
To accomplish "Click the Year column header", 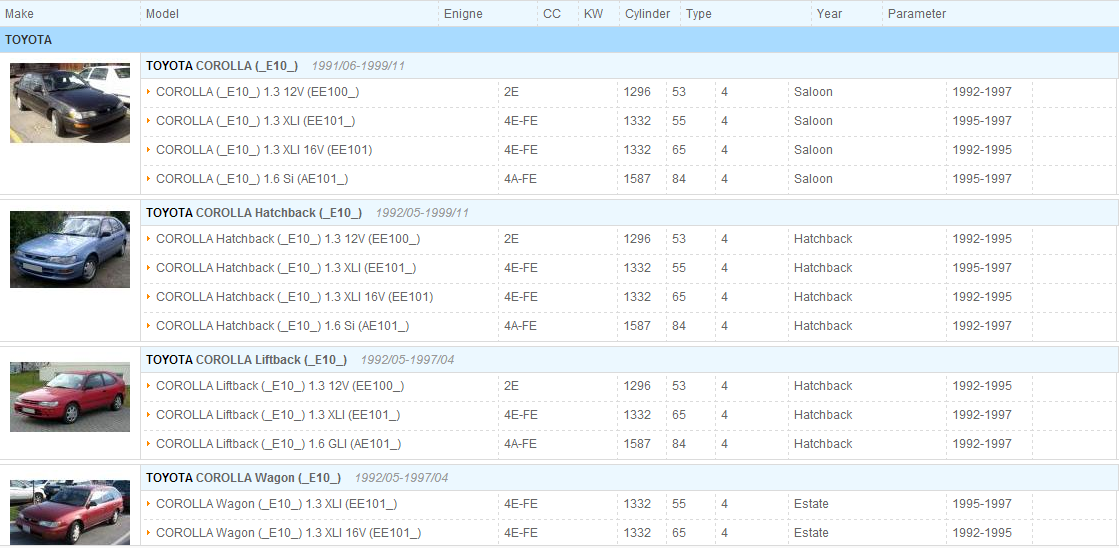I will pos(829,14).
